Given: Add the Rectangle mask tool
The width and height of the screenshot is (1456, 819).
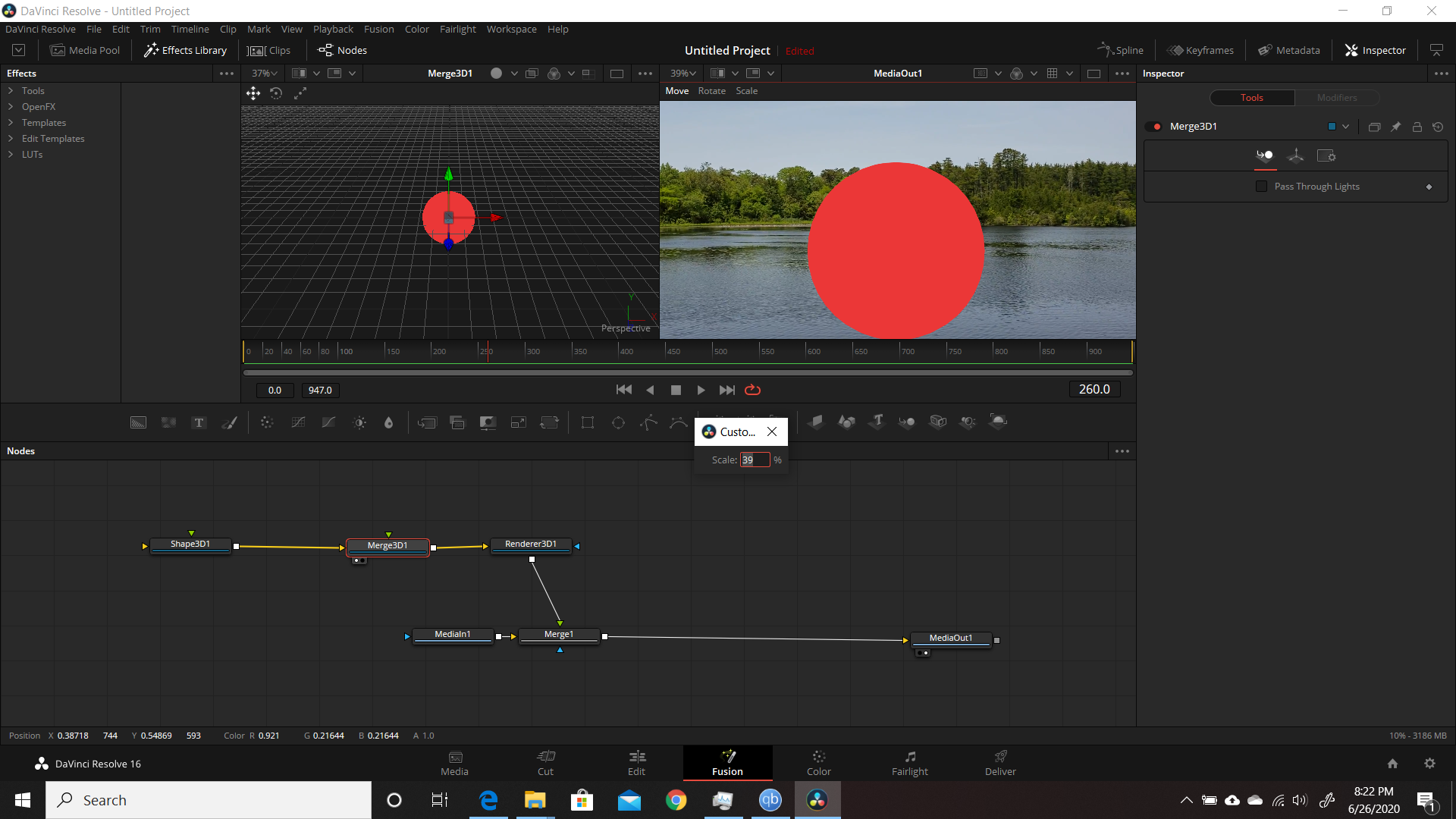Looking at the screenshot, I should 588,422.
